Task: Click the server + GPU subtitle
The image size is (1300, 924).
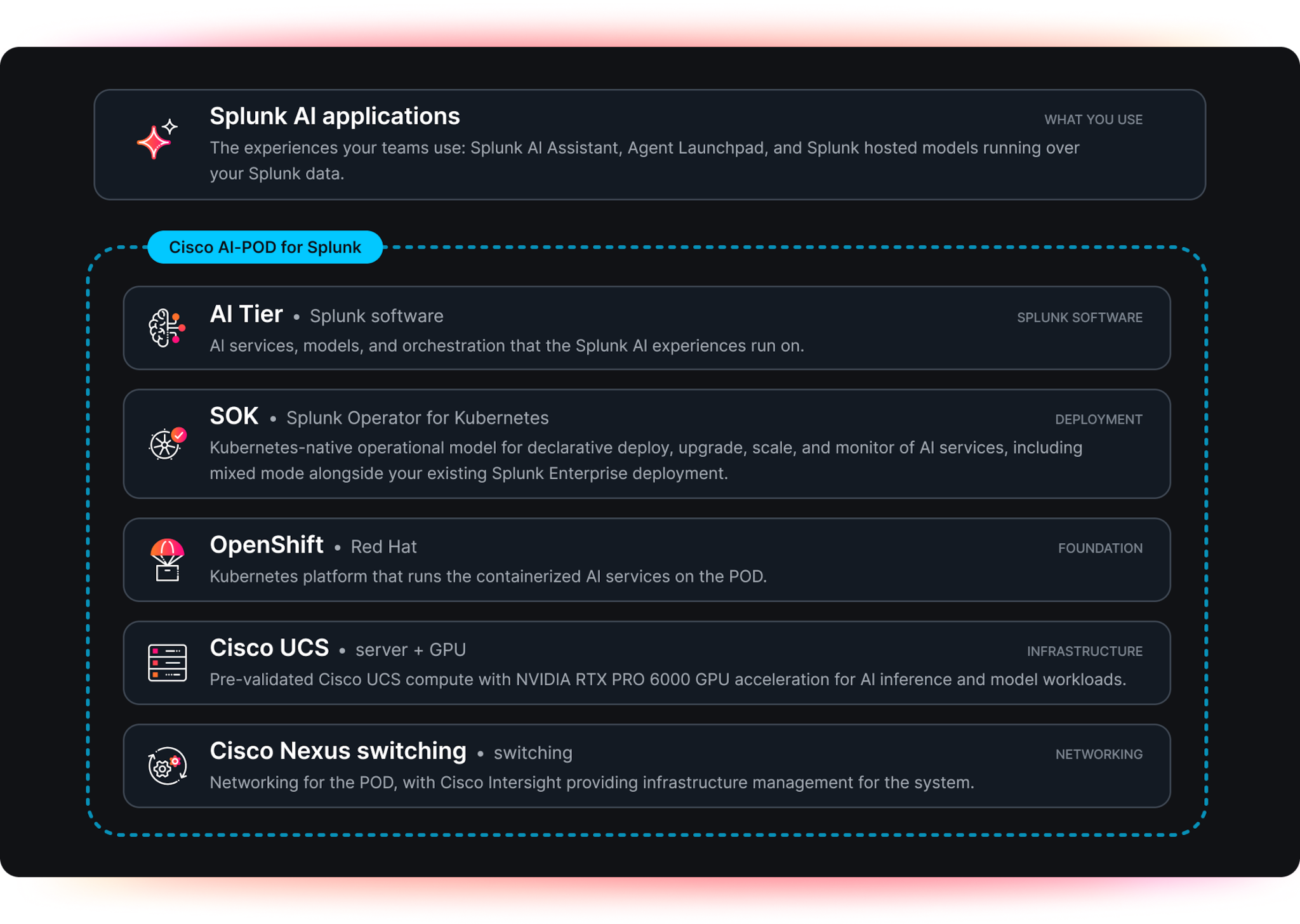Action: (x=410, y=650)
